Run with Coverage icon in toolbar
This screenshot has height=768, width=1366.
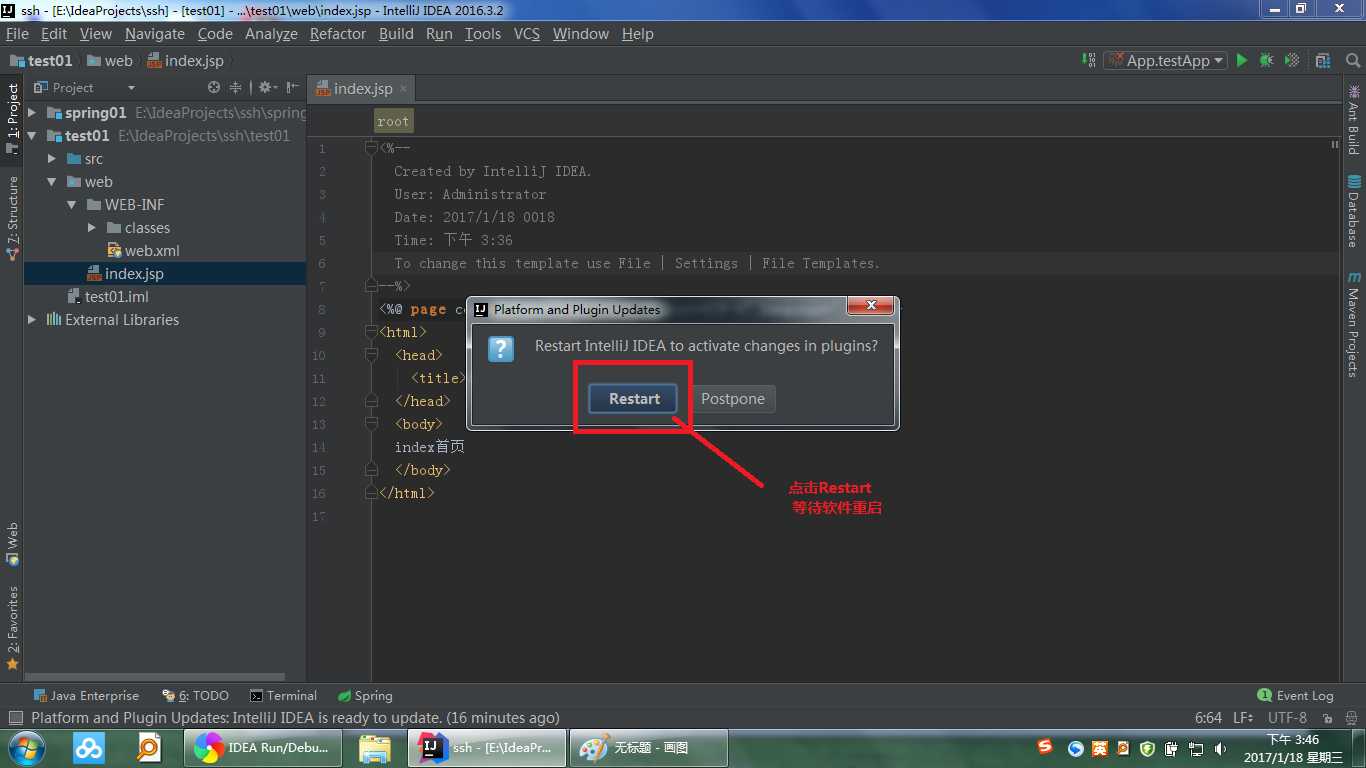coord(1291,60)
